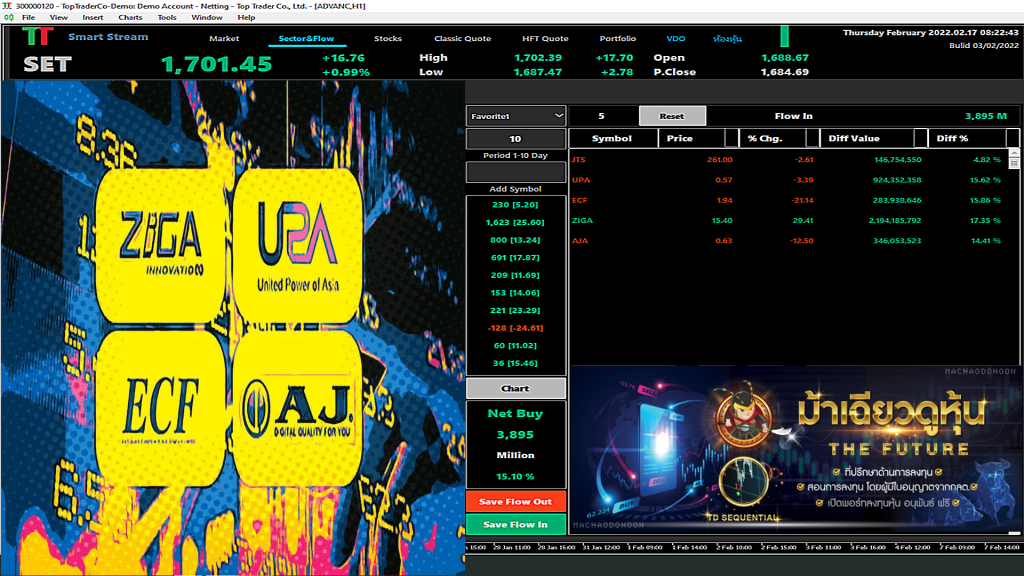
Task: Open the Classic Quote tab
Action: pyautogui.click(x=462, y=39)
